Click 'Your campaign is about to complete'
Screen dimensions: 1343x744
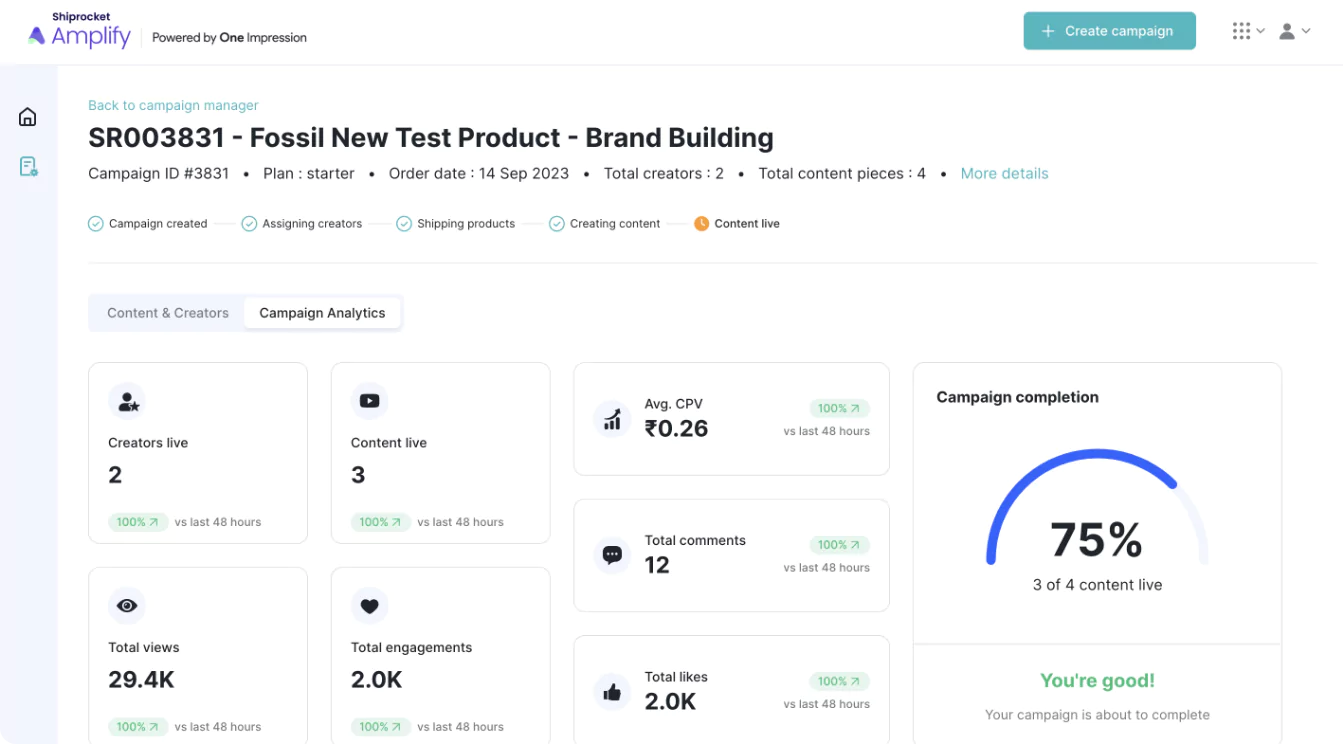tap(1097, 715)
